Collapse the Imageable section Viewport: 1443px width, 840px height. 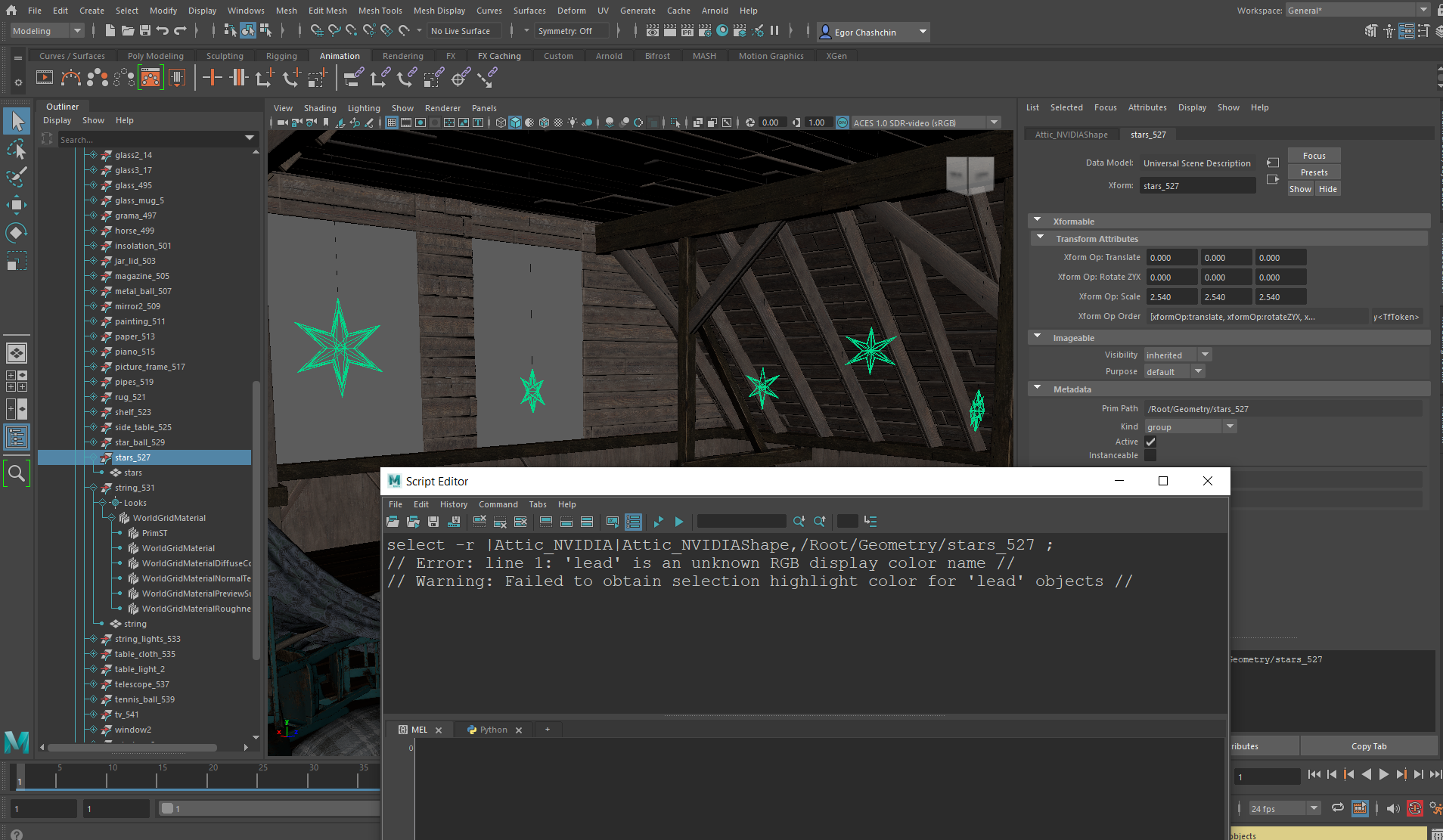(1037, 337)
